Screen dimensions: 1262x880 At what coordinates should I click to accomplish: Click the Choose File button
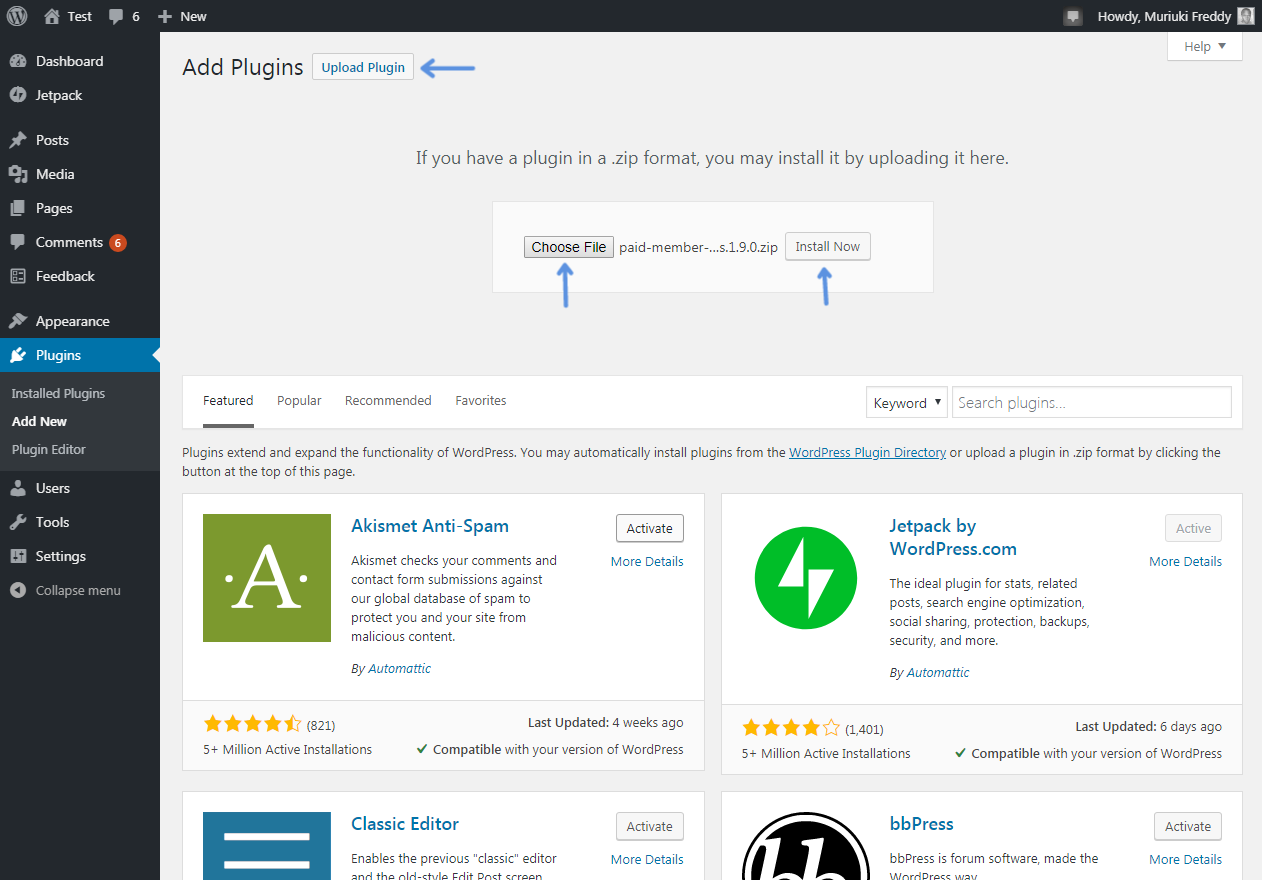(569, 247)
